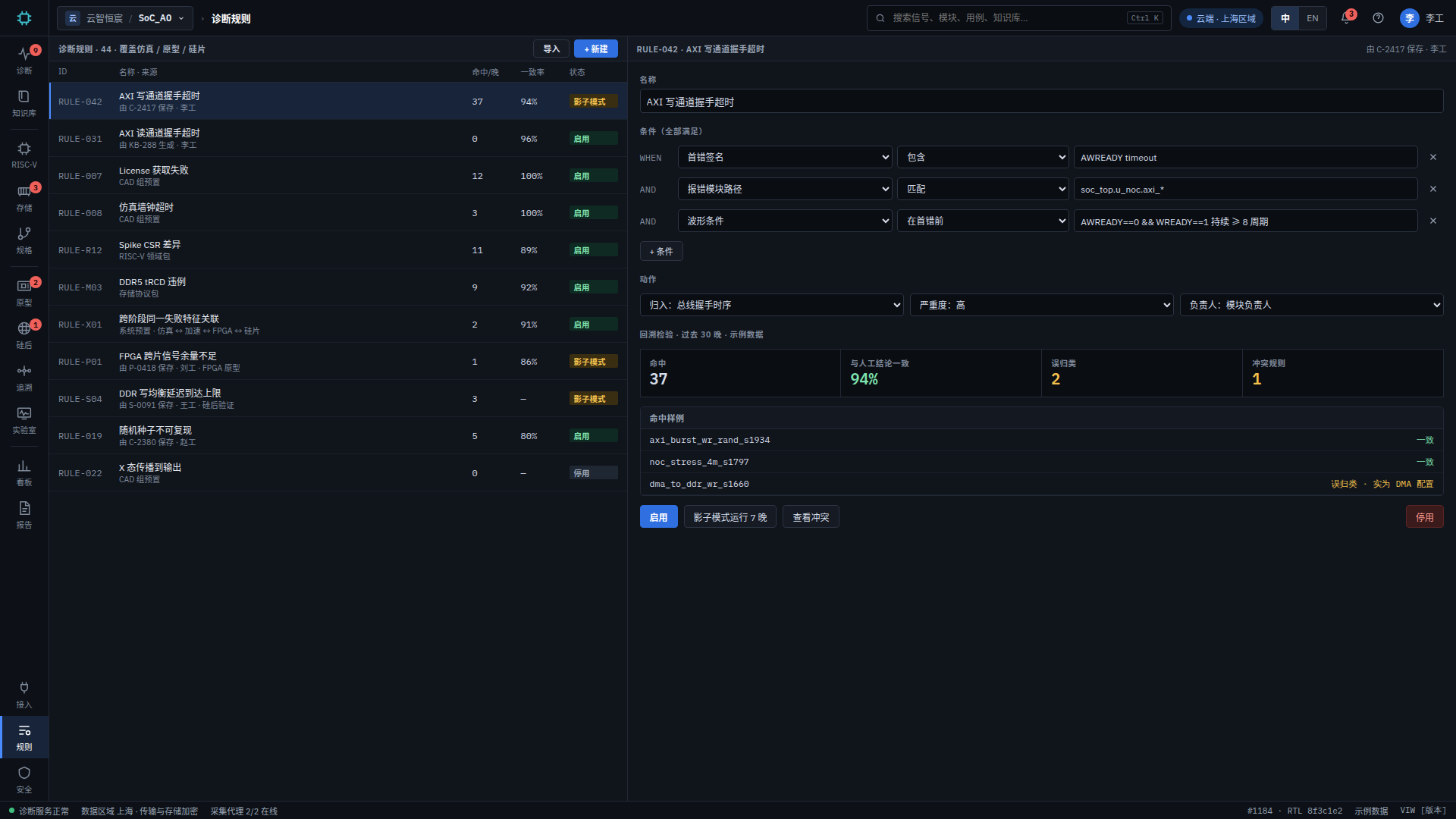Screen dimensions: 1456x819
Task: Remove the soc_top.u_noc.axi_* condition
Action: (x=1433, y=189)
